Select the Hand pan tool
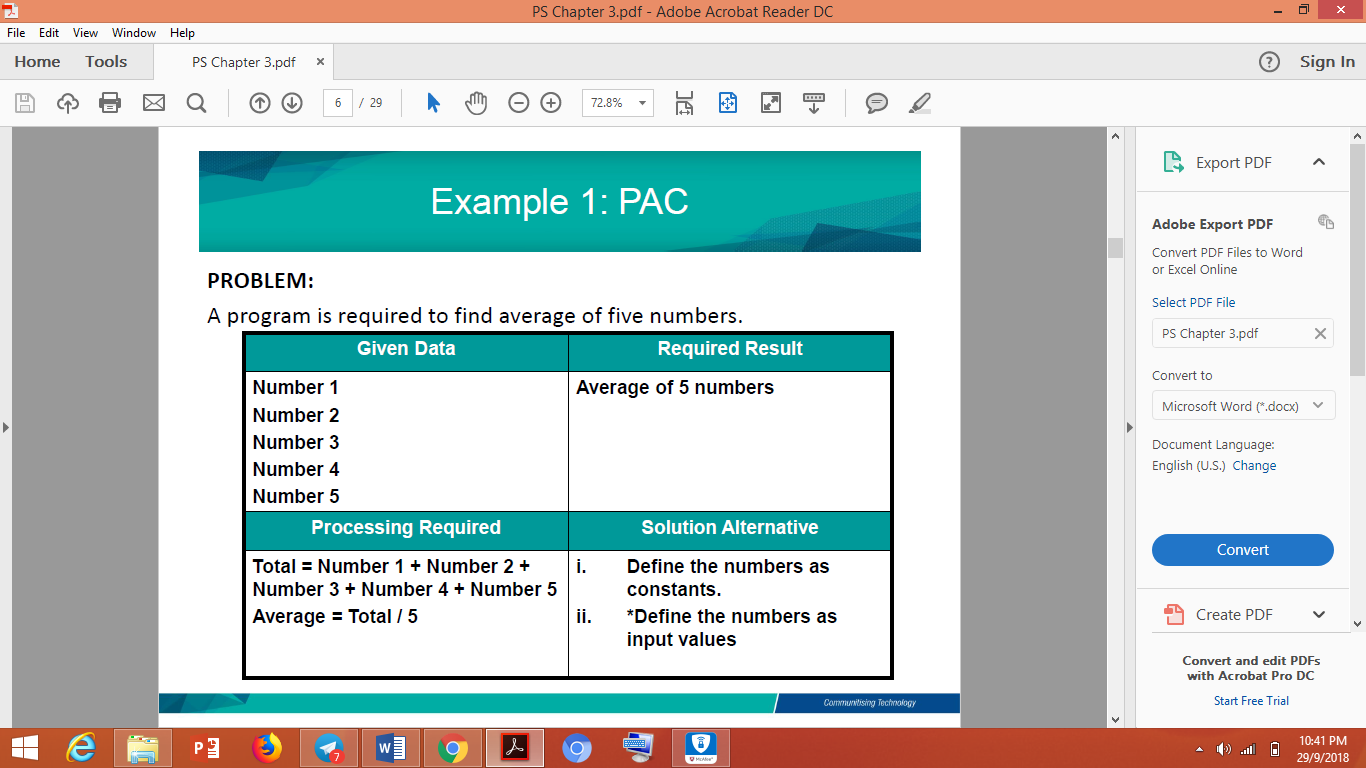This screenshot has height=768, width=1366. pyautogui.click(x=476, y=103)
